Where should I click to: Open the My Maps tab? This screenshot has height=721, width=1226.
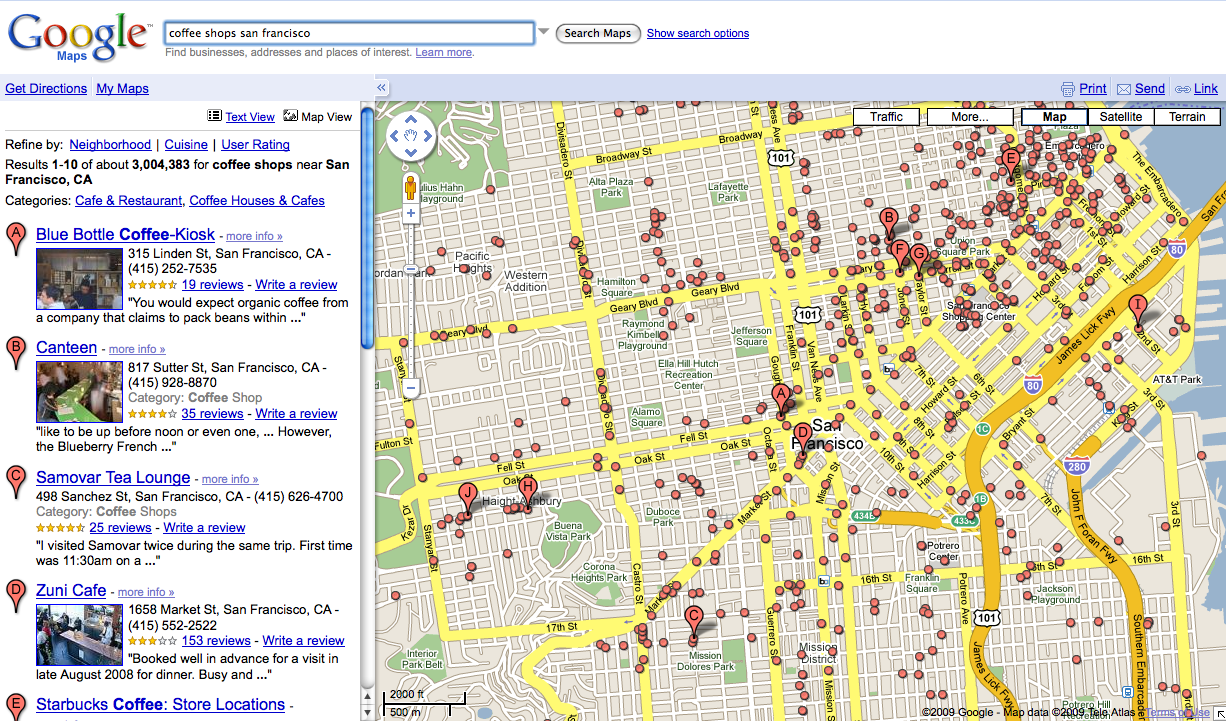coord(122,88)
